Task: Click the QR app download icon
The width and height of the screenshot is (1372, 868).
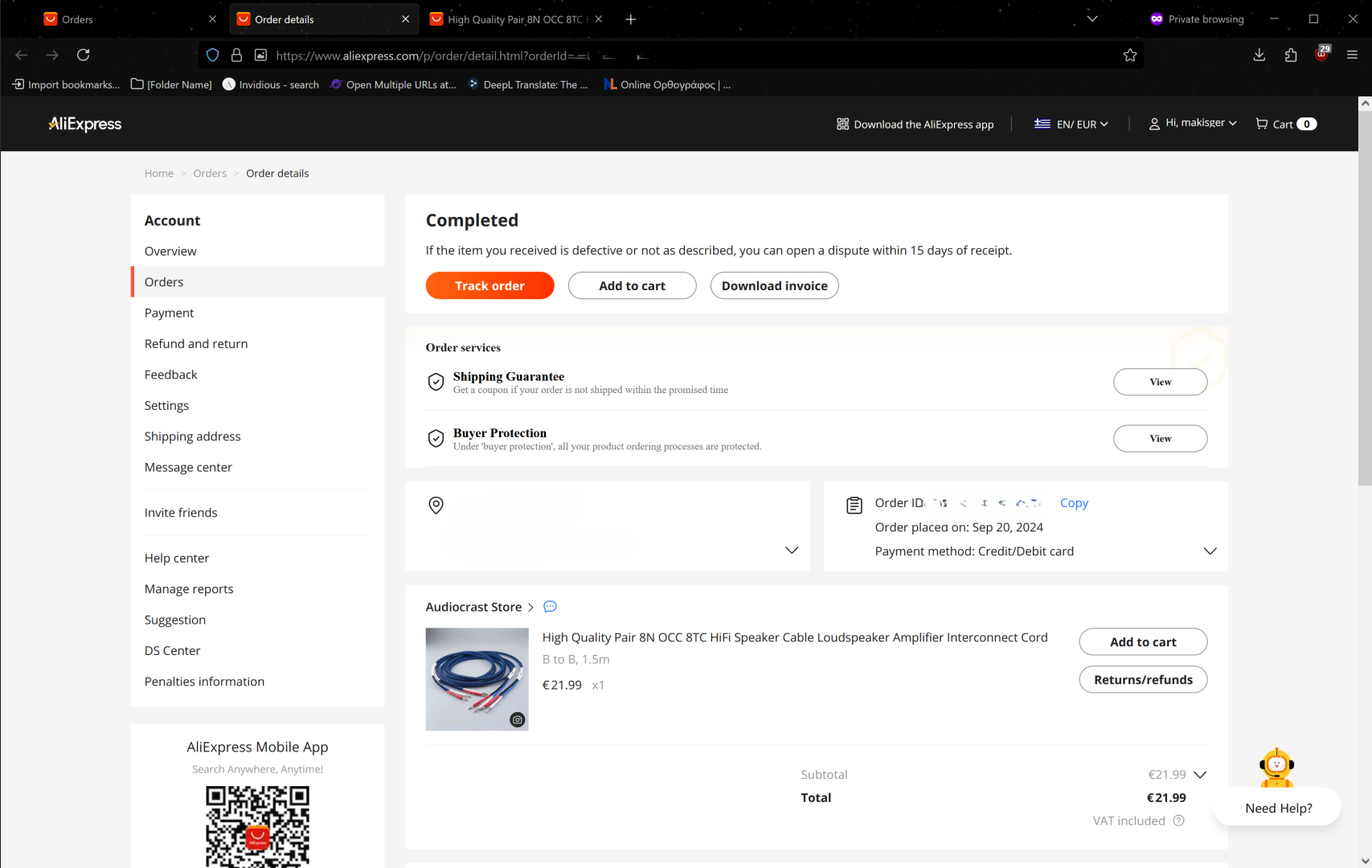Action: [x=842, y=124]
